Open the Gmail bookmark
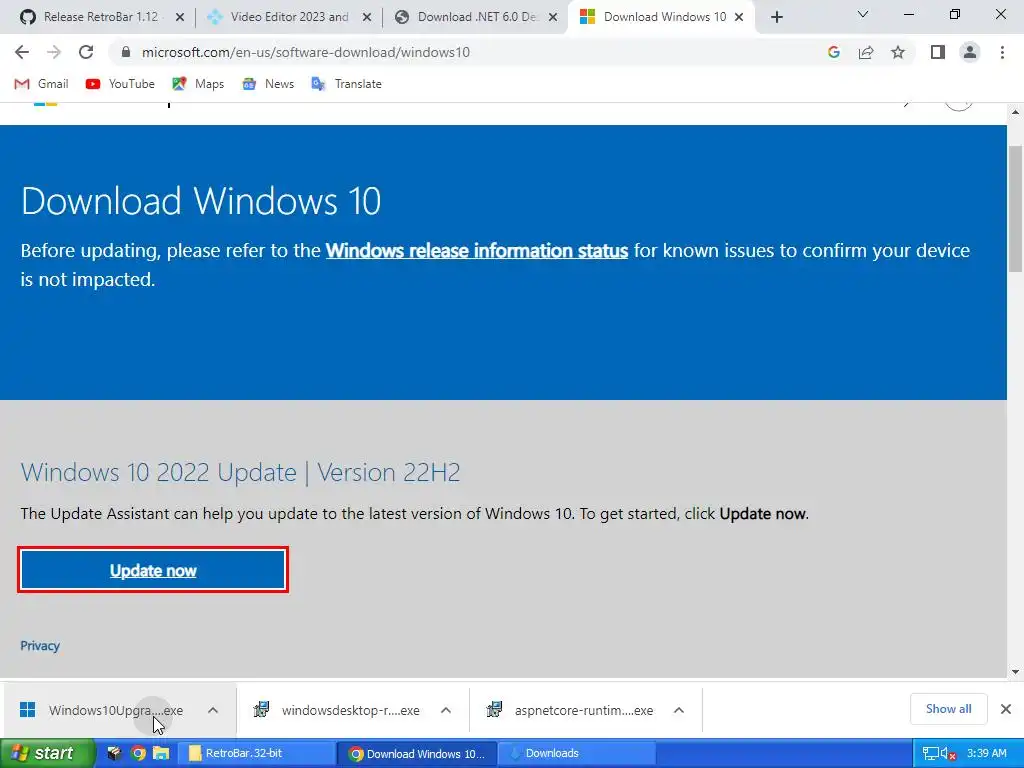Image resolution: width=1024 pixels, height=768 pixels. [41, 84]
